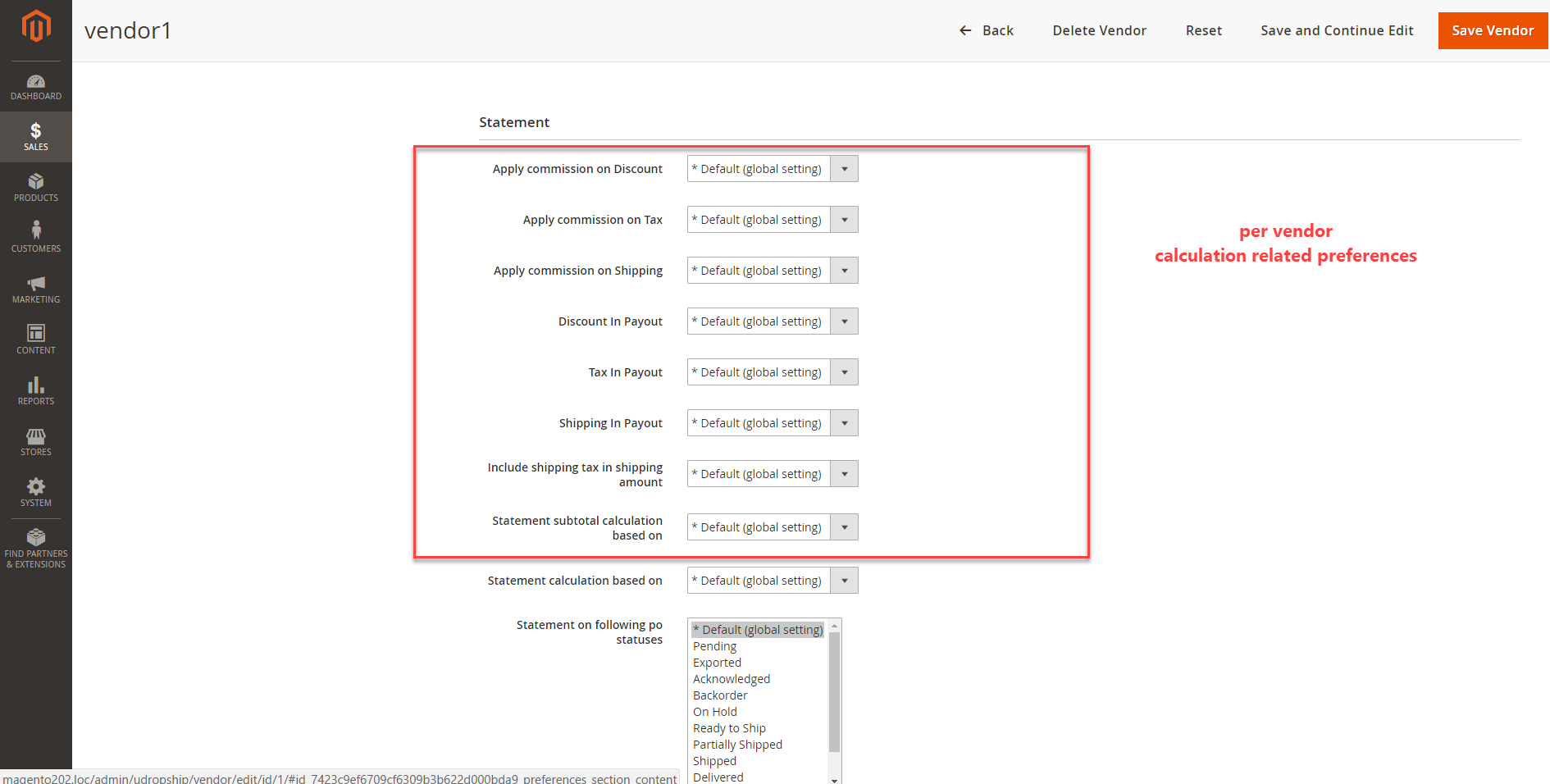1550x784 pixels.
Task: Open Apply commission on Tax dropdown
Action: point(773,220)
